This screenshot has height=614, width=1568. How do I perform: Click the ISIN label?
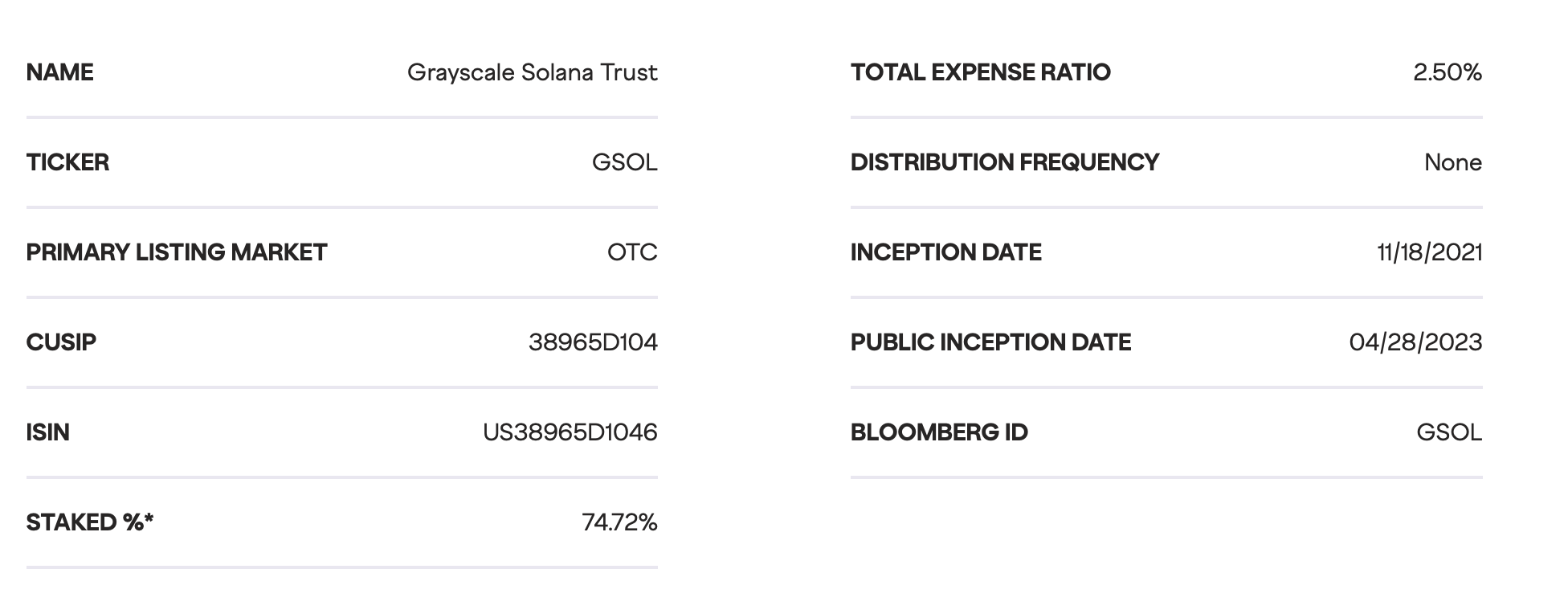[48, 432]
